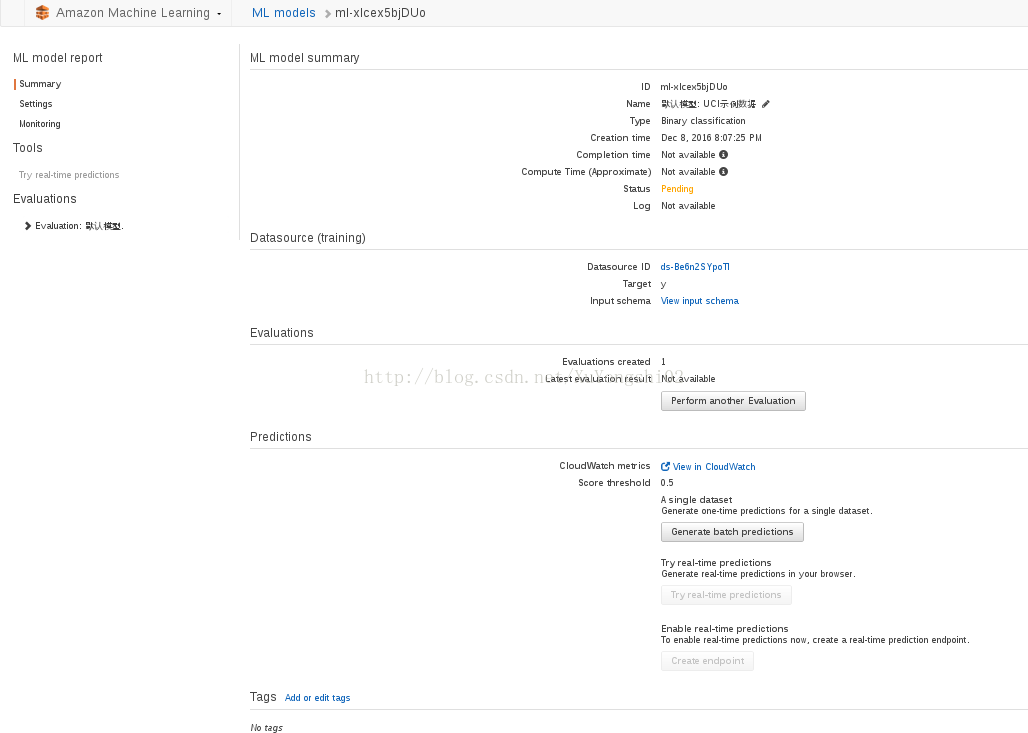This screenshot has width=1028, height=733.
Task: Click Generate batch predictions button
Action: (732, 532)
